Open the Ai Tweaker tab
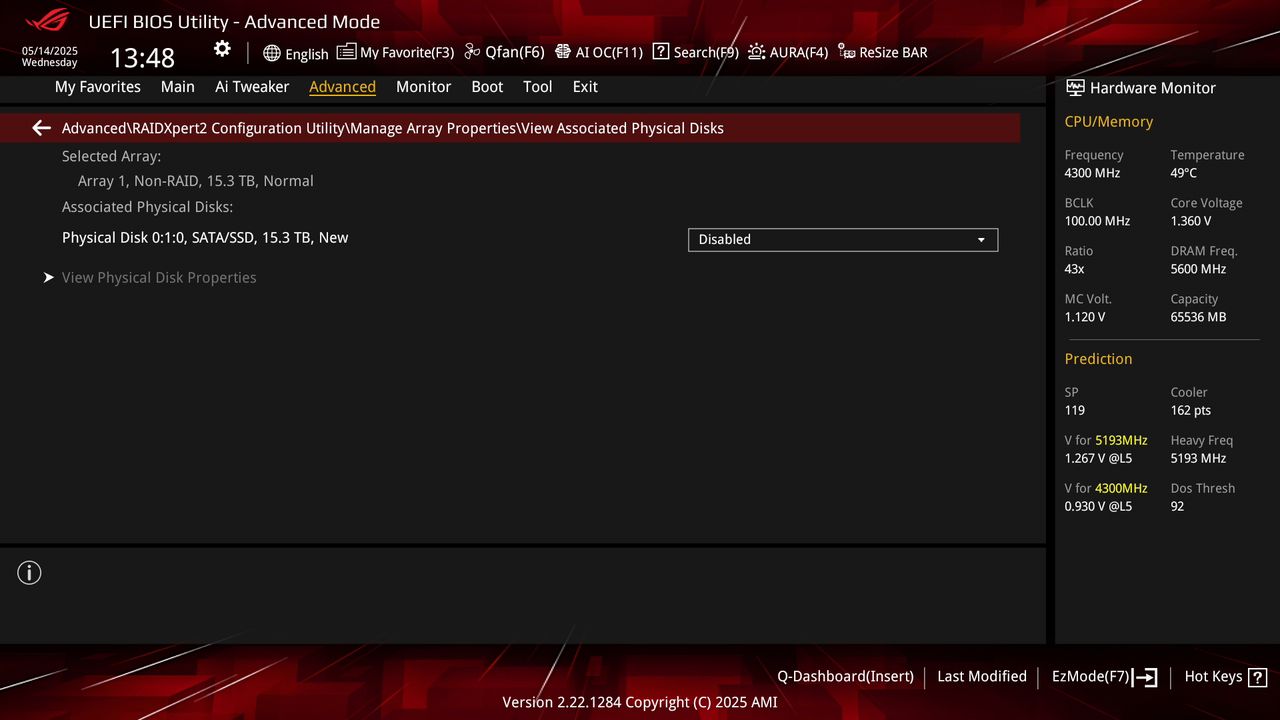Screen dimensions: 1280x720 click(252, 87)
